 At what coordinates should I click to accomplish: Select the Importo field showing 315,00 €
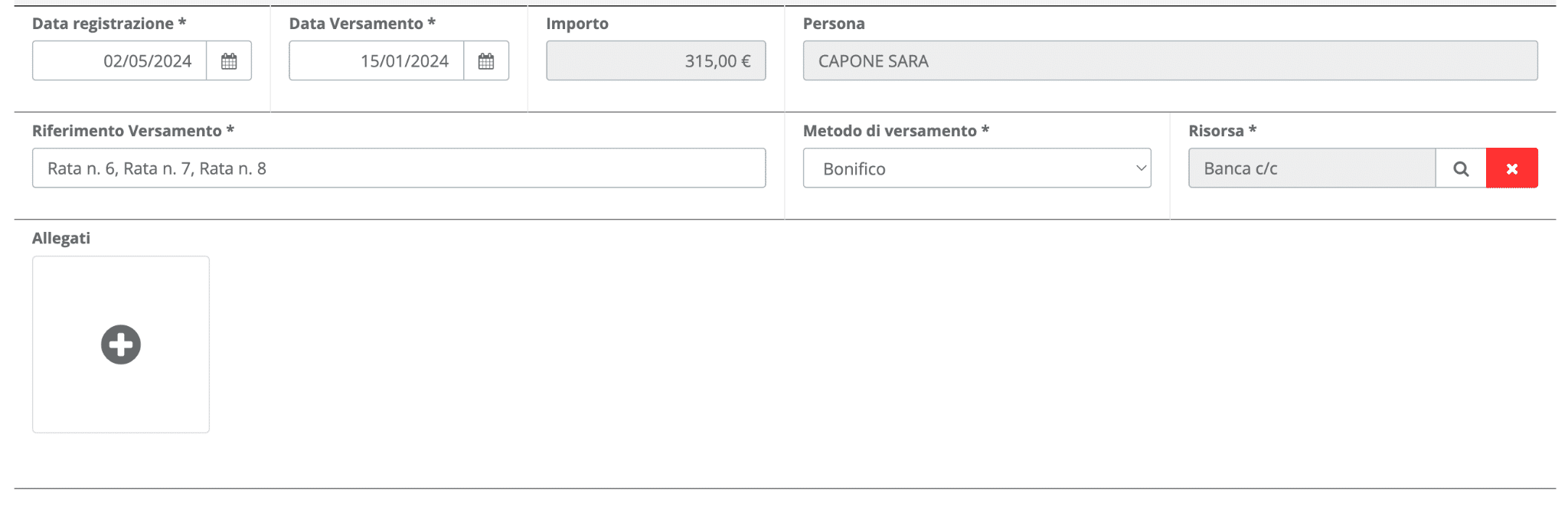(656, 60)
